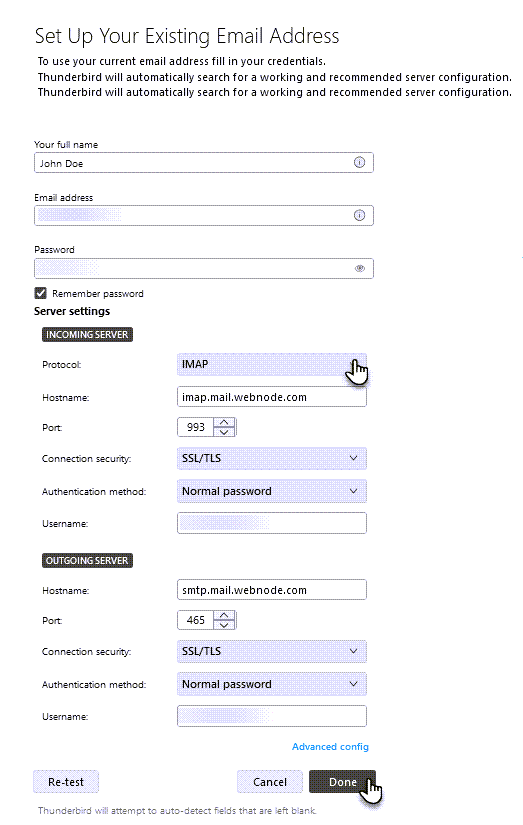Toggle password visibility eye icon
This screenshot has height=825, width=523.
coord(359,268)
